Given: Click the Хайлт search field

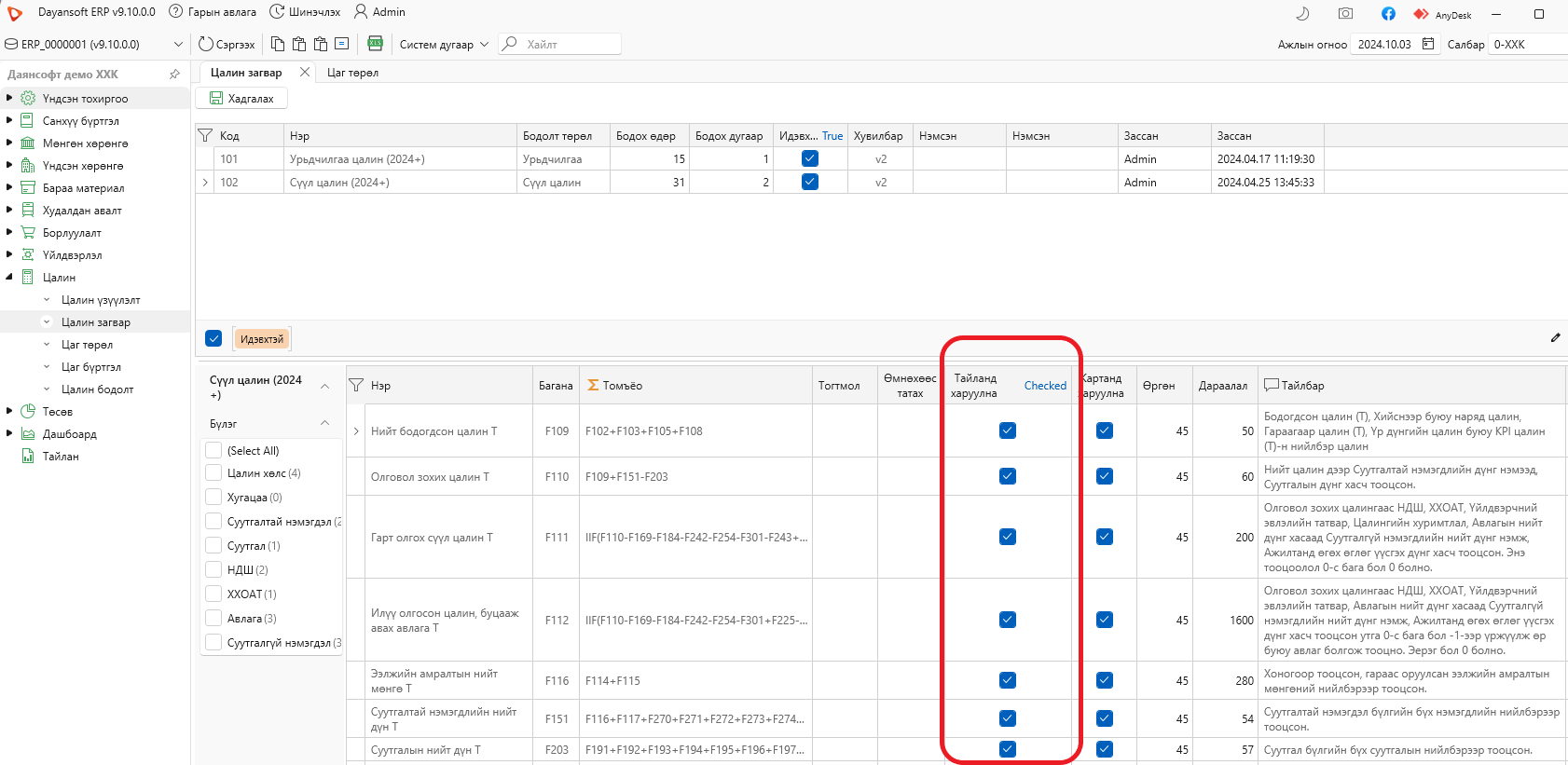Looking at the screenshot, I should [559, 44].
